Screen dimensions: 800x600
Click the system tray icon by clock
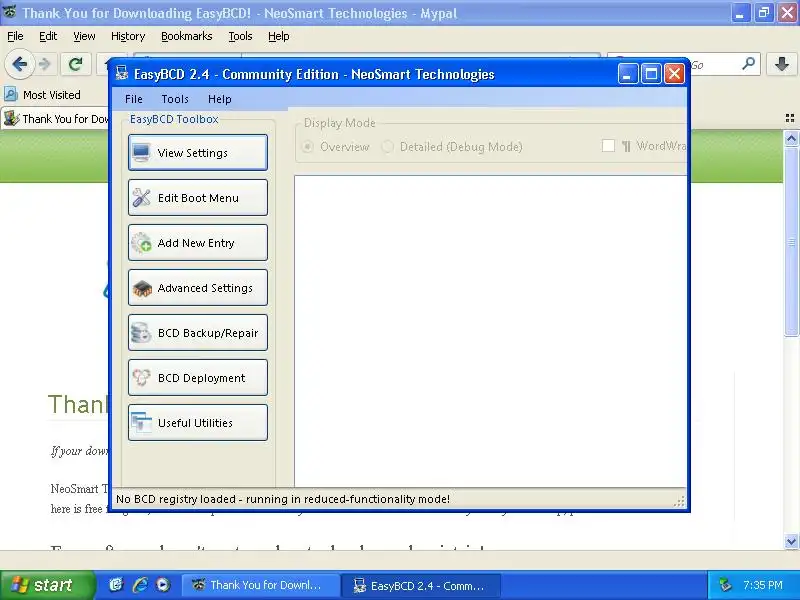(724, 585)
